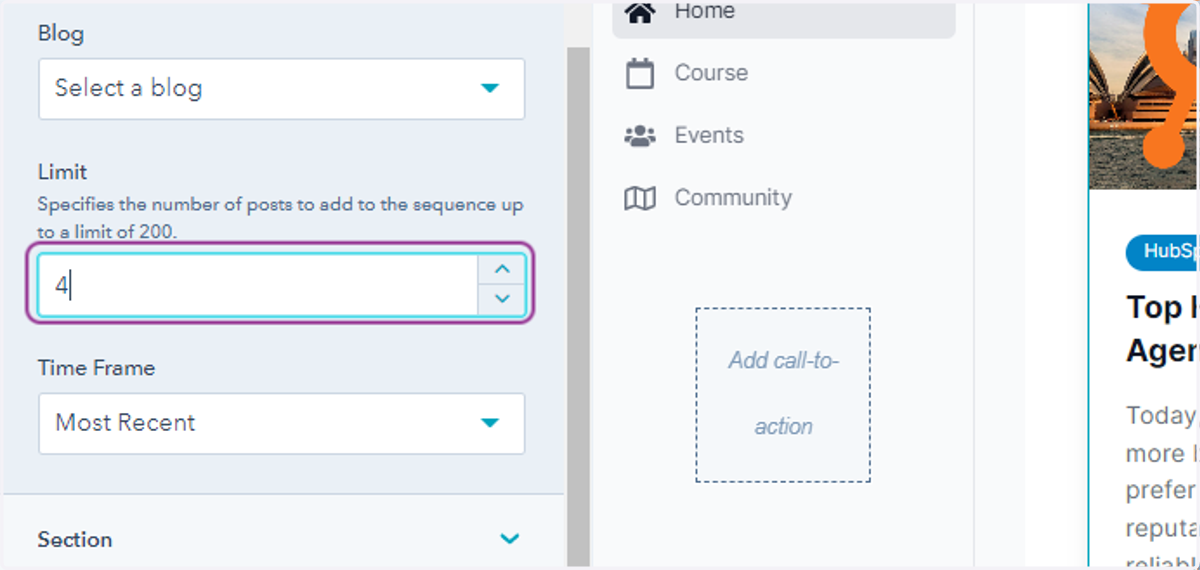This screenshot has height=570, width=1200.
Task: Click the Community map icon
Action: (x=640, y=198)
